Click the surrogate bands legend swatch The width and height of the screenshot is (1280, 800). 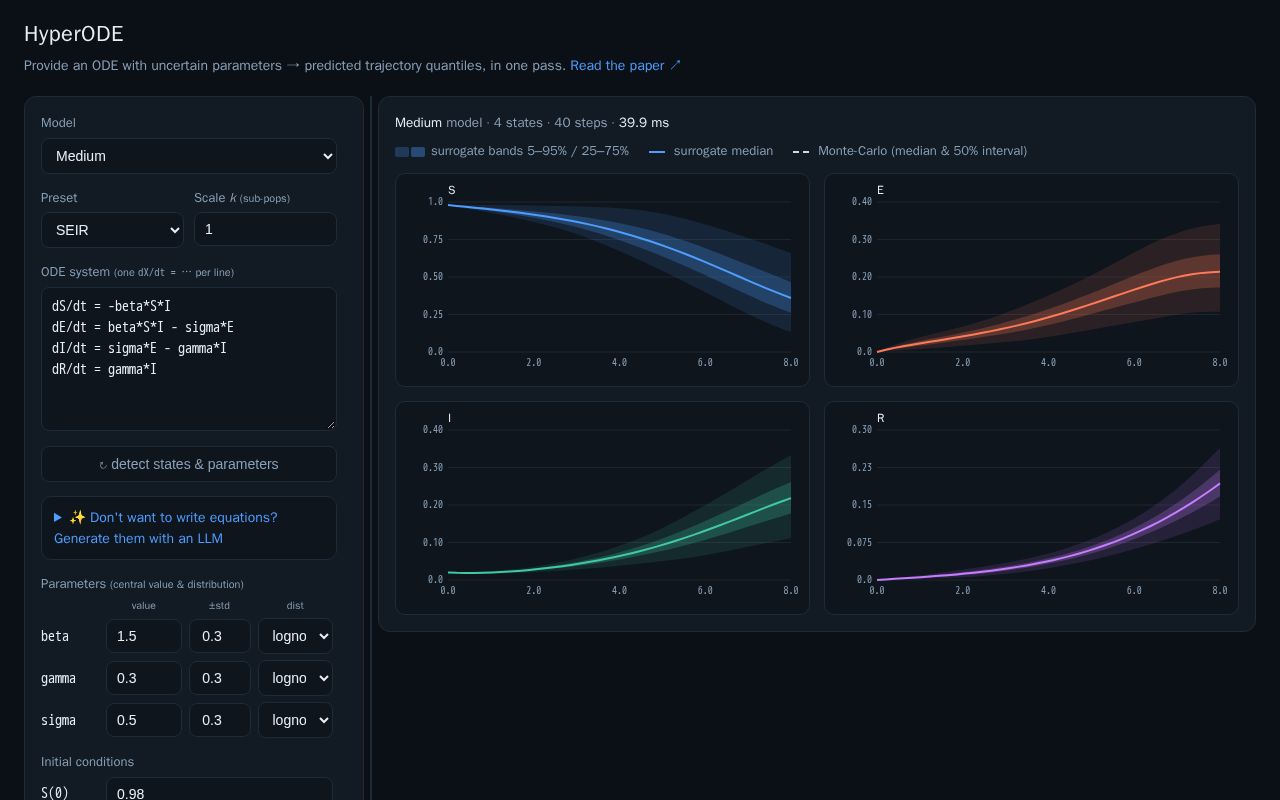click(x=410, y=152)
